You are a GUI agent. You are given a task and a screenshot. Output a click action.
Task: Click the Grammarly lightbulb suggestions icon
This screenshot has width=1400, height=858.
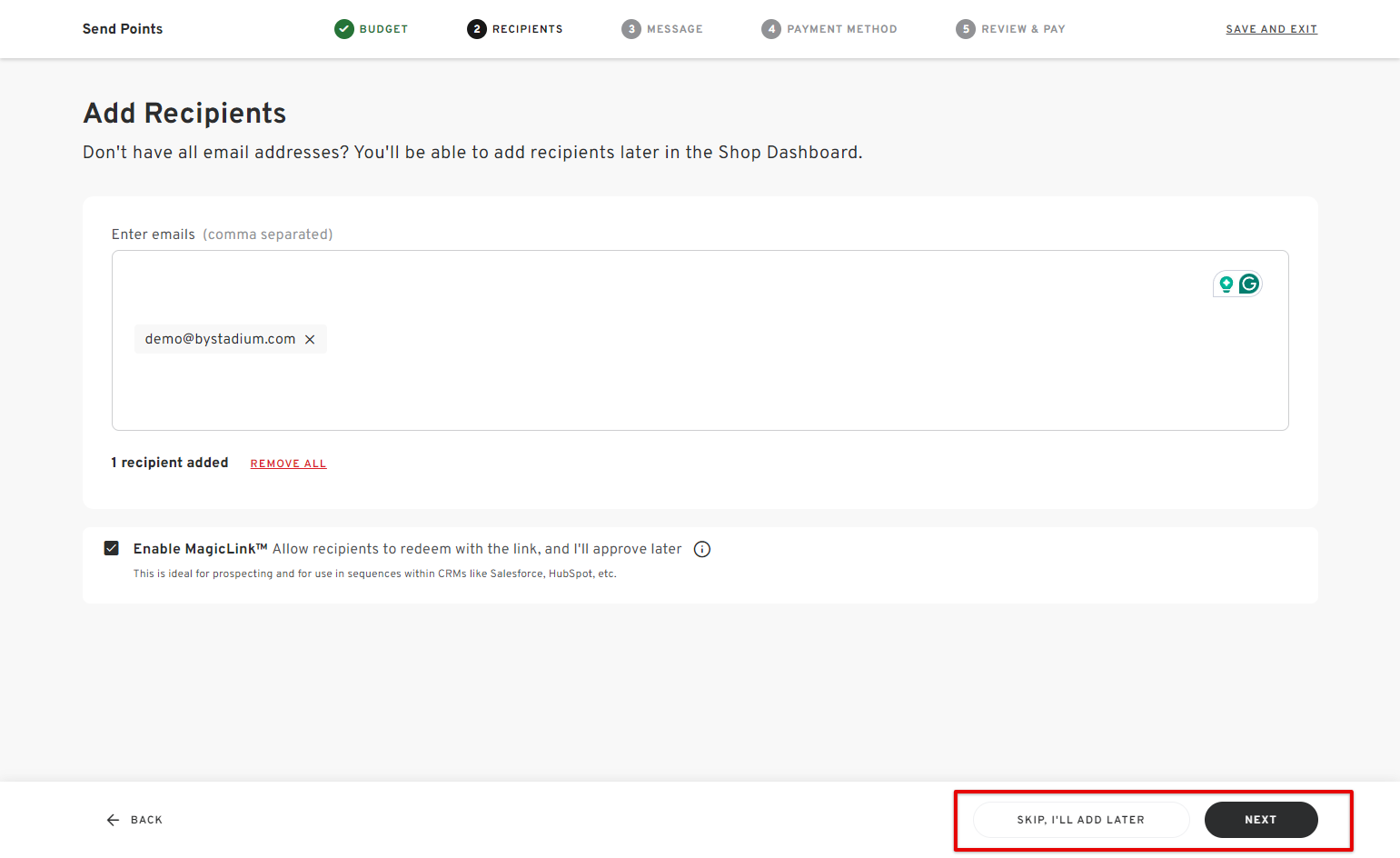point(1226,283)
